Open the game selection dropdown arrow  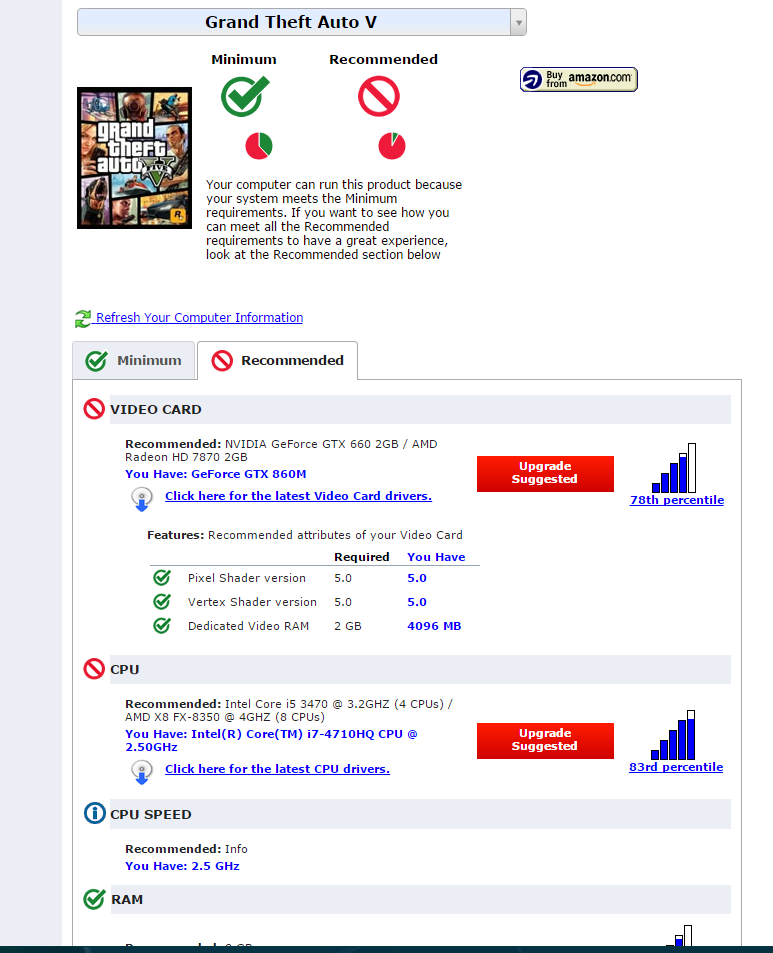click(518, 22)
